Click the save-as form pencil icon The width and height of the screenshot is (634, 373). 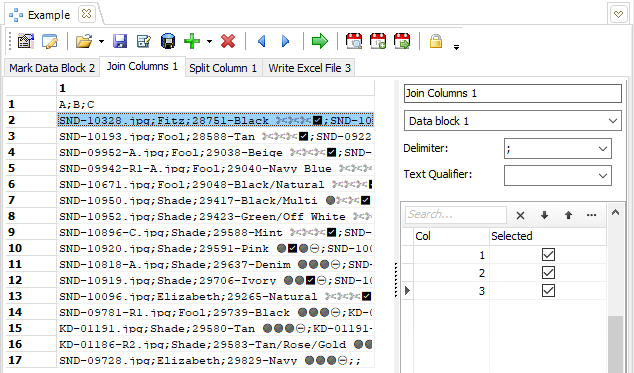[x=144, y=41]
